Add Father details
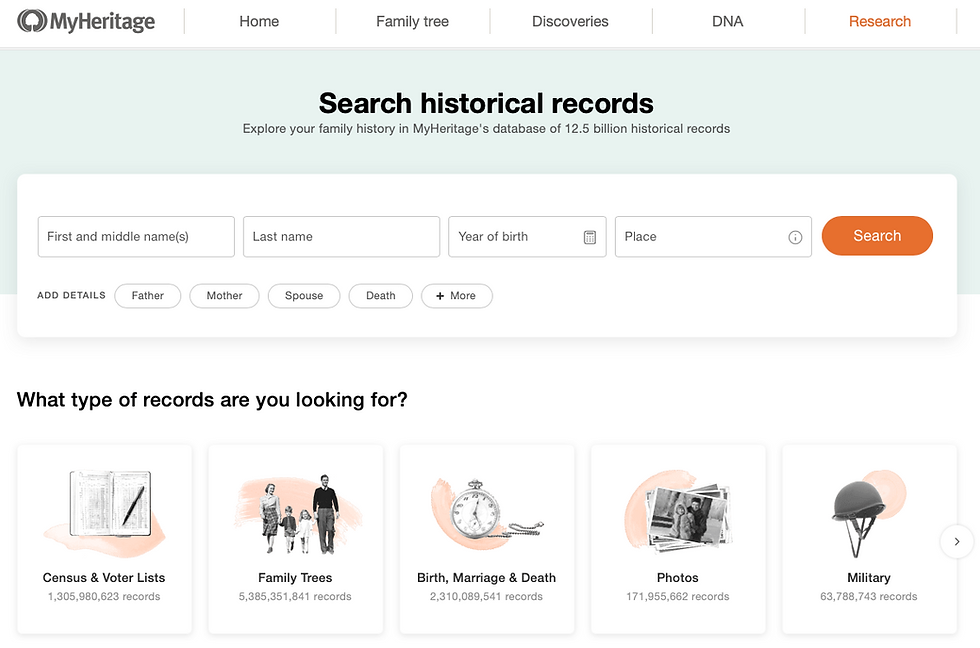 tap(148, 296)
